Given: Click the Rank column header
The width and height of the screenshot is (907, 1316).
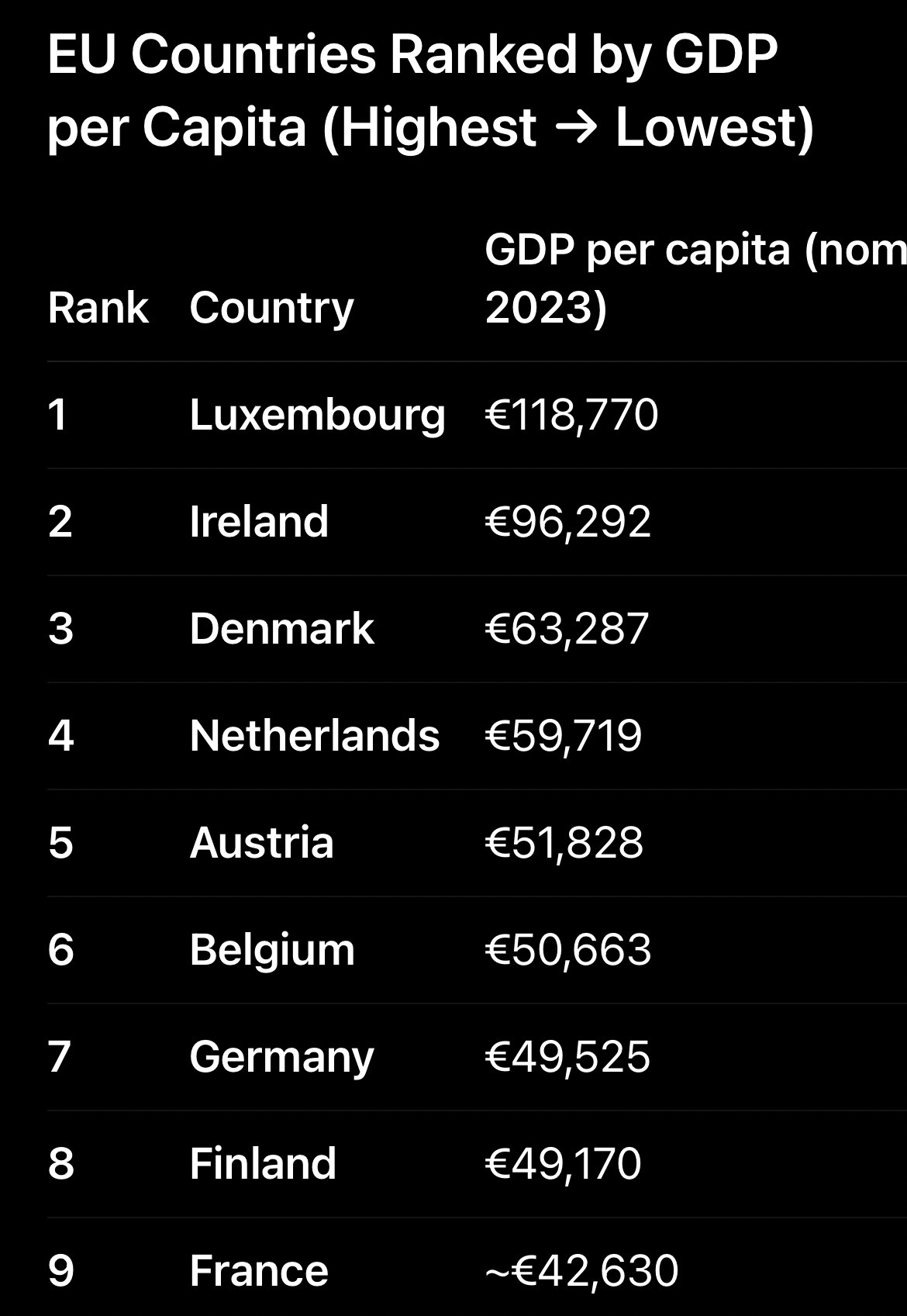Looking at the screenshot, I should pyautogui.click(x=98, y=308).
